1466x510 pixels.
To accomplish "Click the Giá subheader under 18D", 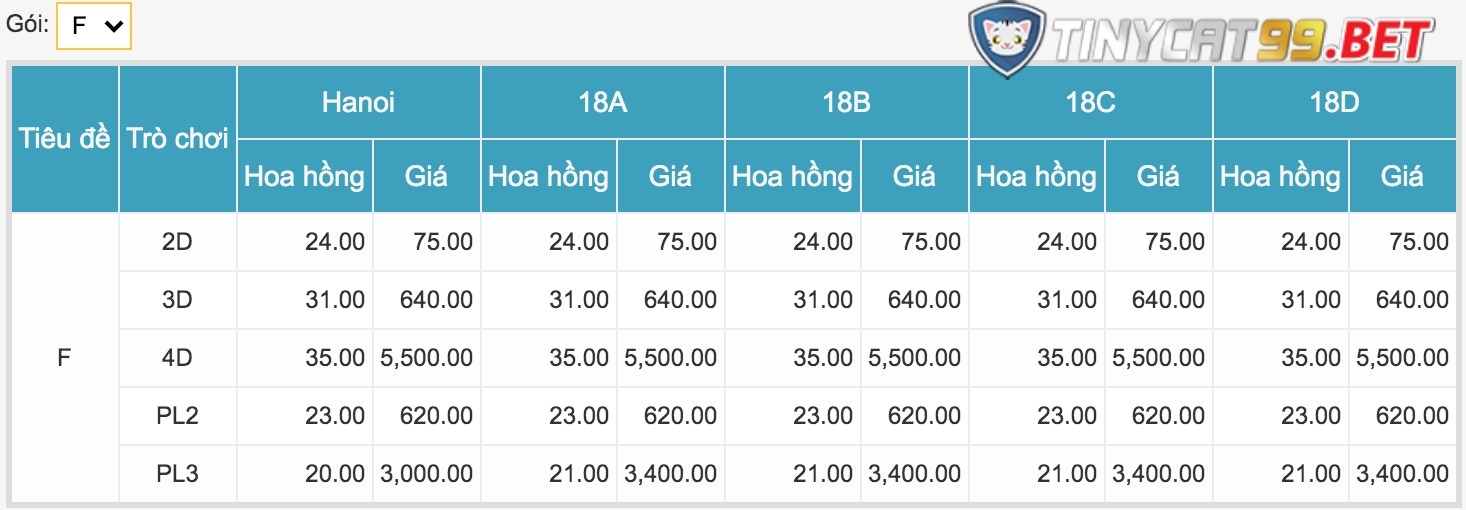I will click(1402, 177).
